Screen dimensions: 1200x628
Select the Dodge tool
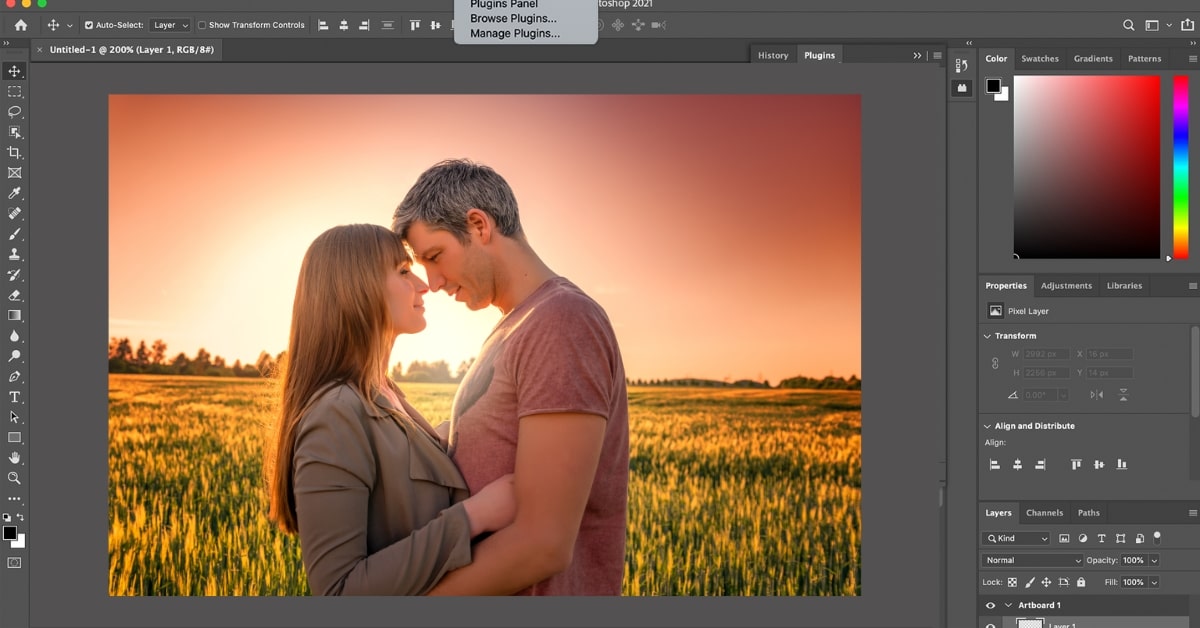pos(14,356)
